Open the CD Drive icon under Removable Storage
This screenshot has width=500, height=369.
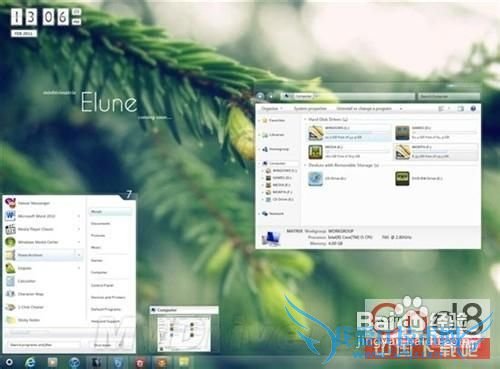tap(315, 178)
